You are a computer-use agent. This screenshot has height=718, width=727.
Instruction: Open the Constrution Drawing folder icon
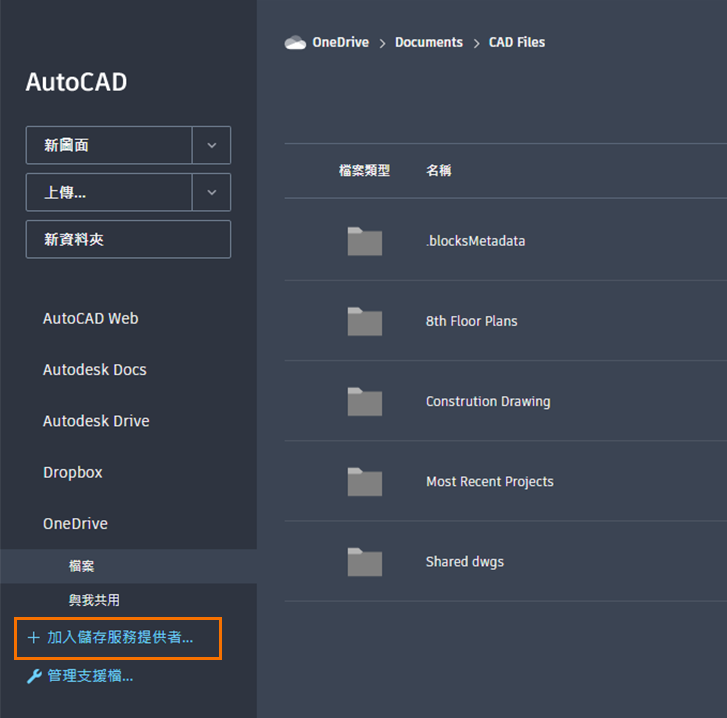point(365,401)
